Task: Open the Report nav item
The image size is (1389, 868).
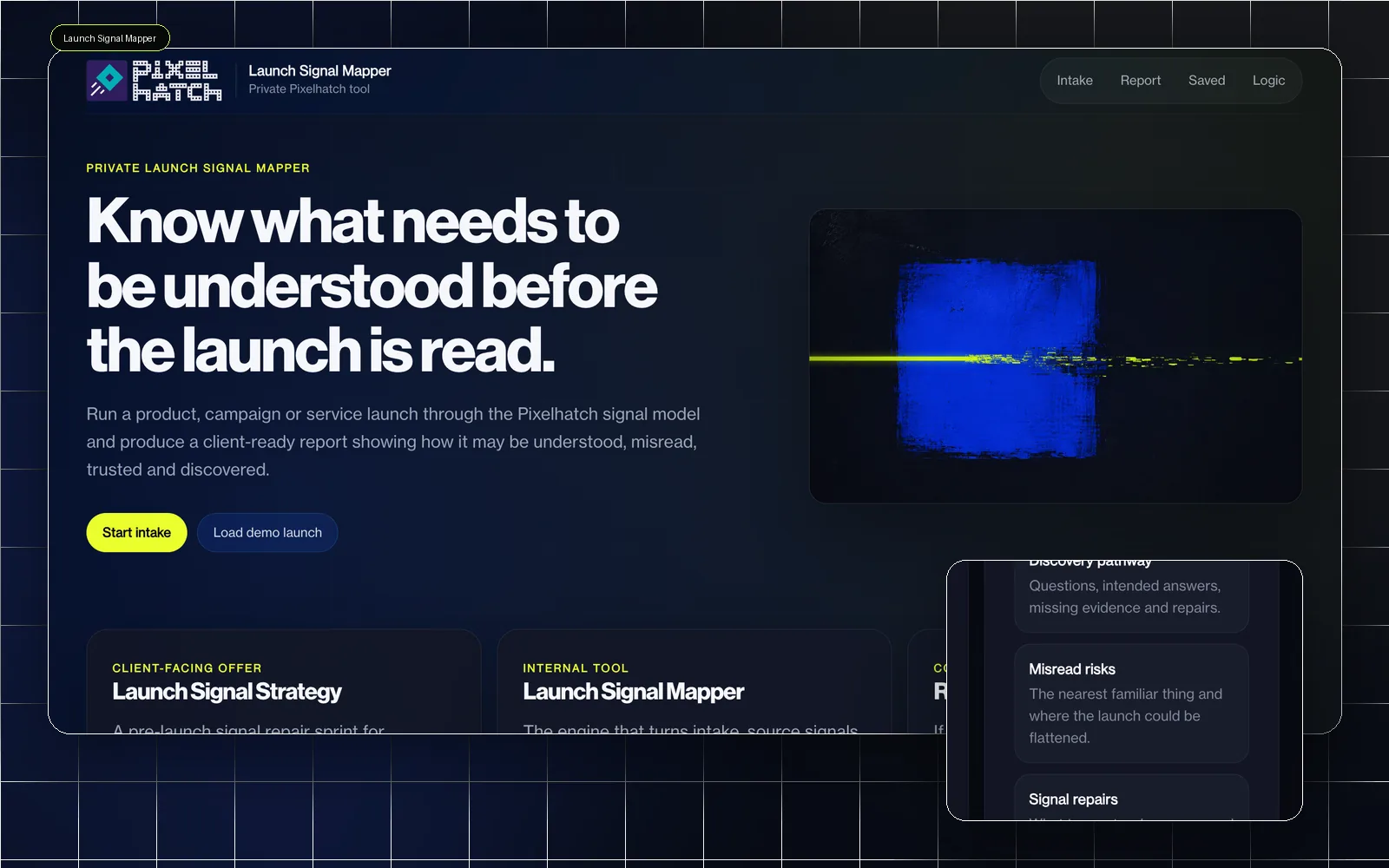Action: pos(1140,80)
